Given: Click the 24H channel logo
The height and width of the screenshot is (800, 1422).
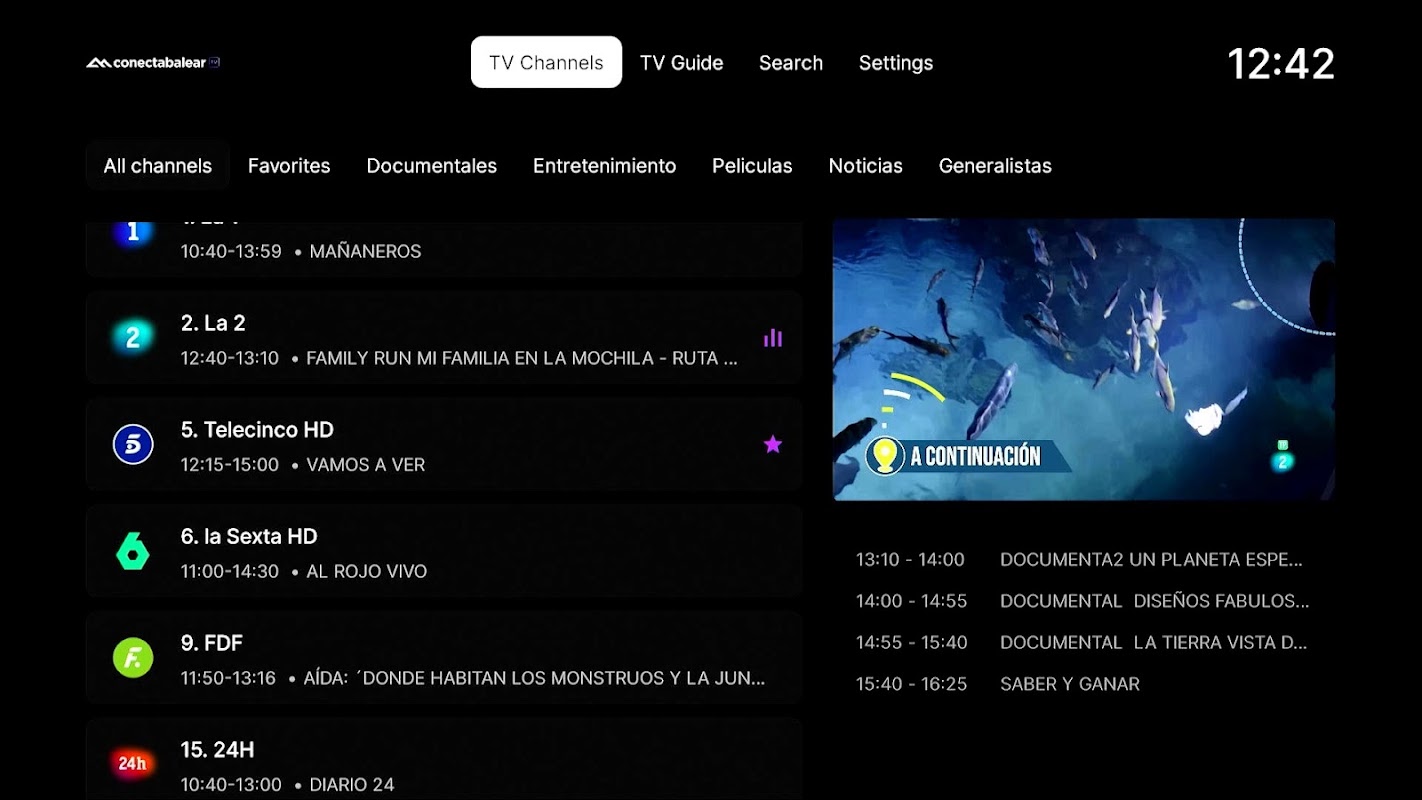Looking at the screenshot, I should (133, 764).
